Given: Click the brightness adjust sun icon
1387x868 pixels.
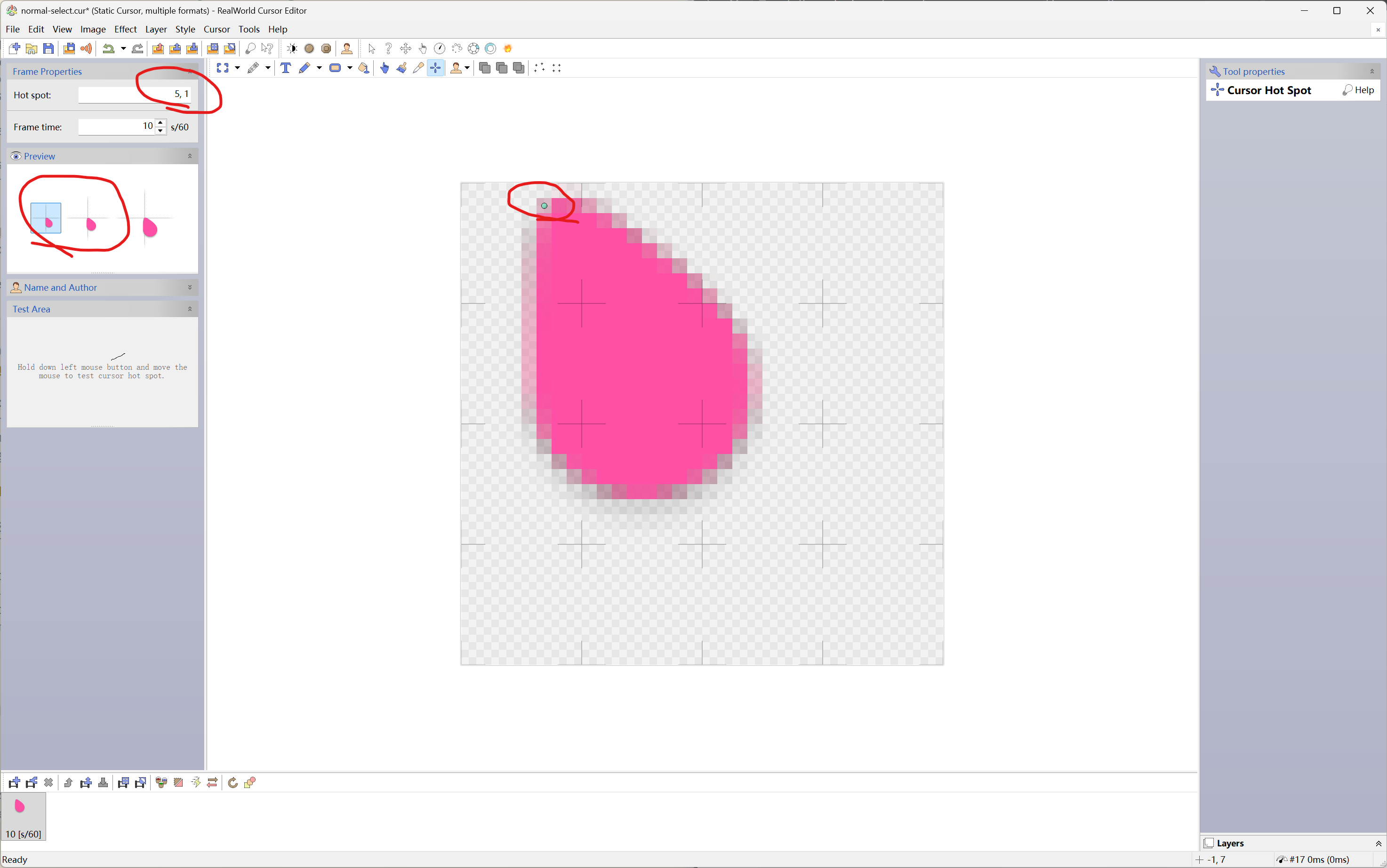Looking at the screenshot, I should [292, 48].
